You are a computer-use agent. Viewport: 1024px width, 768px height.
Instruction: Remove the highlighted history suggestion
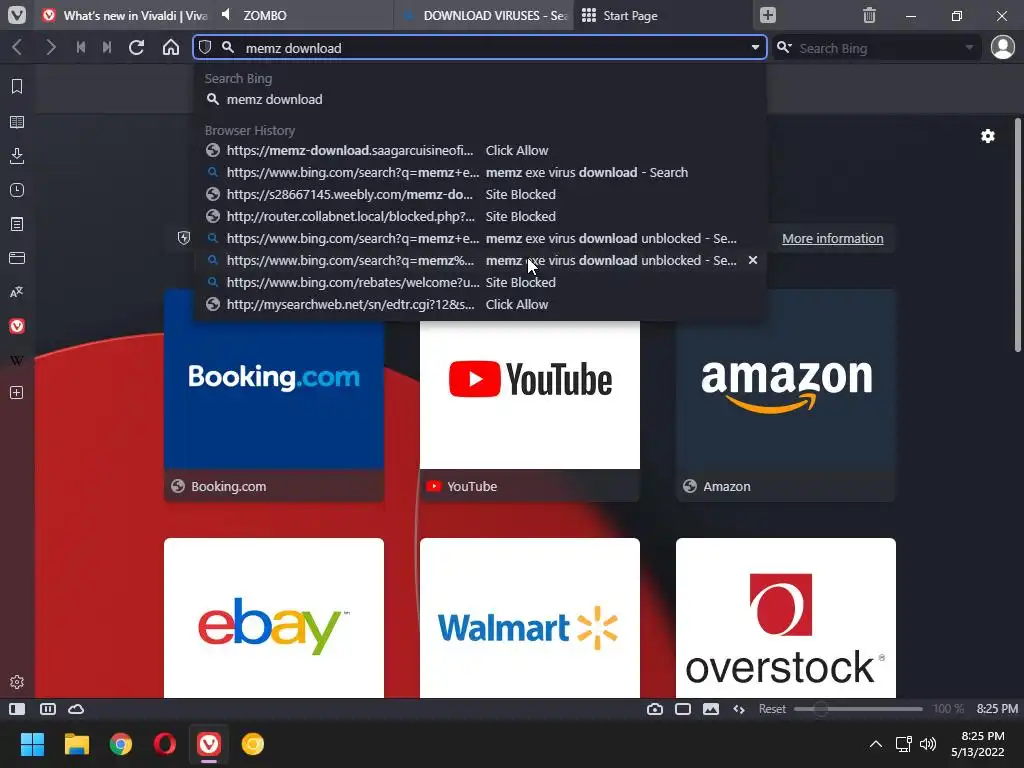(x=753, y=260)
